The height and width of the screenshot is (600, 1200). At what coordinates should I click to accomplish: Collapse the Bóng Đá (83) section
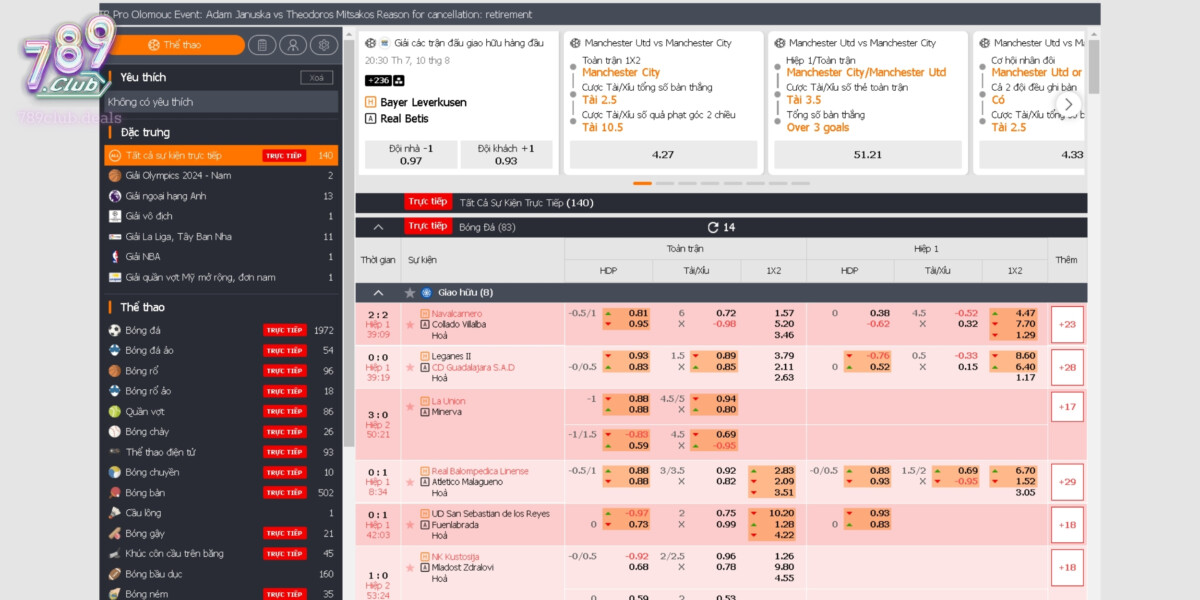tap(378, 227)
